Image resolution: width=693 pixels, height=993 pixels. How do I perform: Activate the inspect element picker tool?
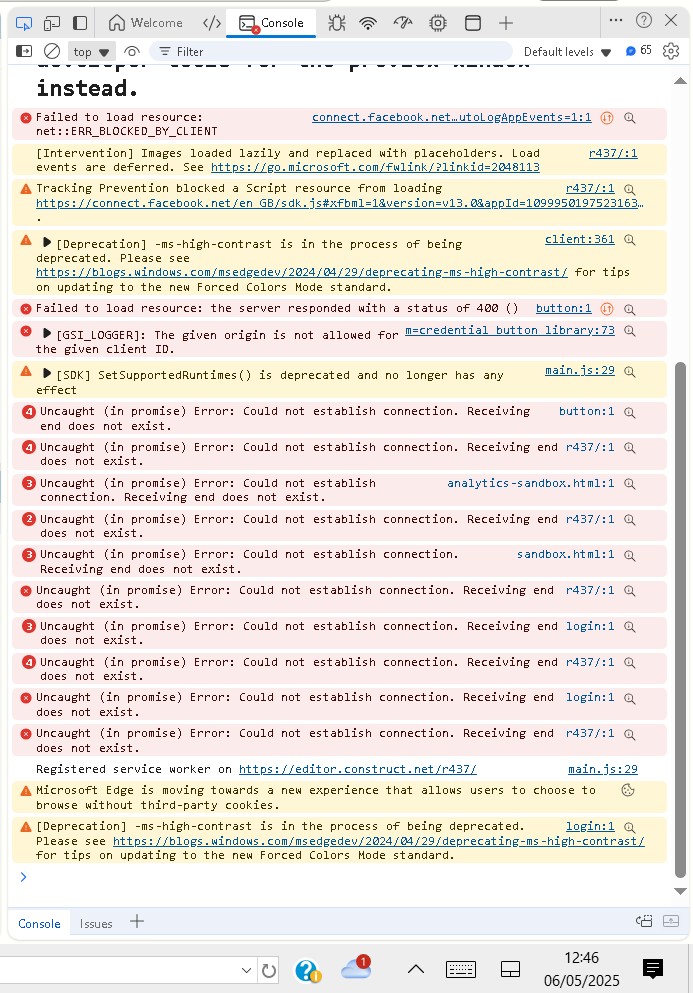click(23, 23)
